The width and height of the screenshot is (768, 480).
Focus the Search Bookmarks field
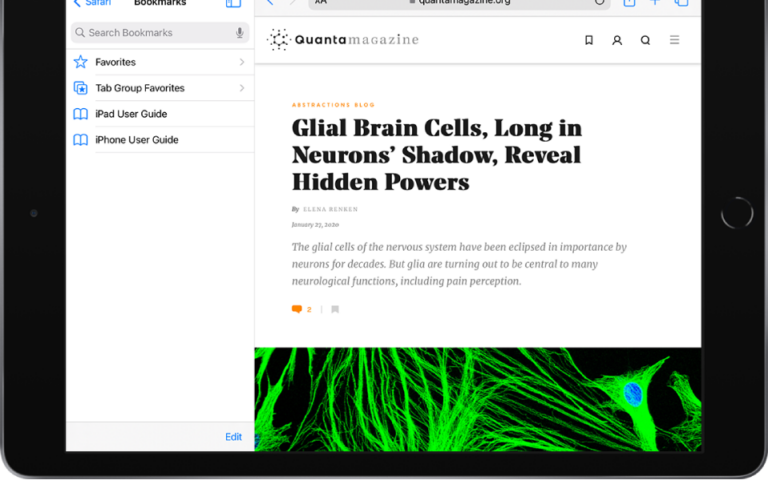[x=160, y=33]
